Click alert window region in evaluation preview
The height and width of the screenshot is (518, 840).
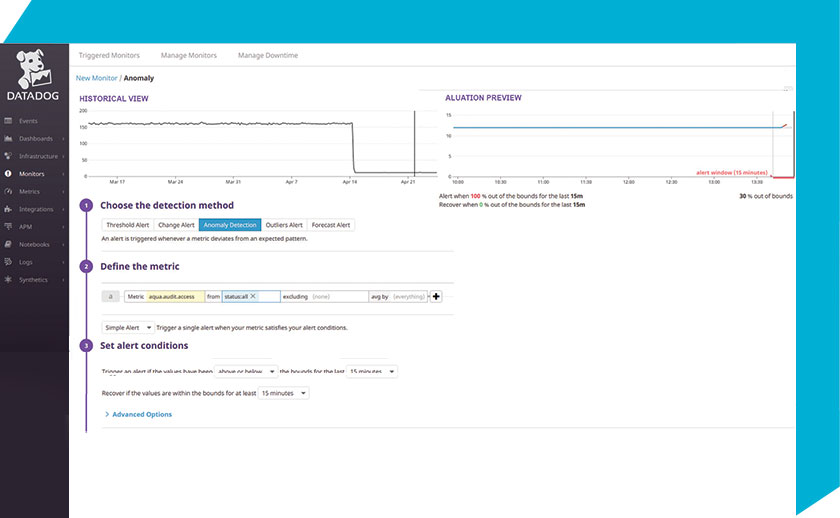pos(783,145)
